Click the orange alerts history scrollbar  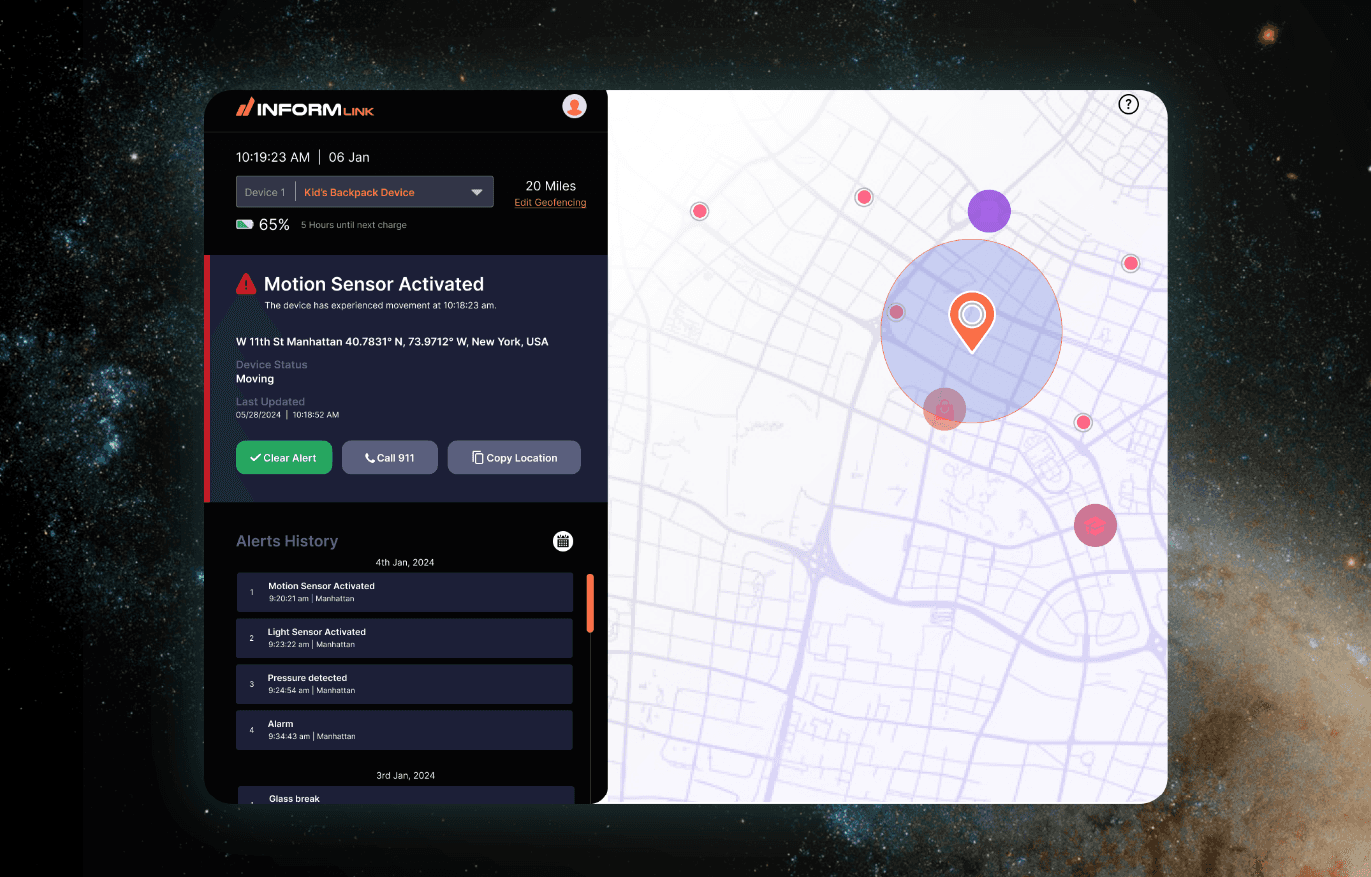tap(590, 603)
